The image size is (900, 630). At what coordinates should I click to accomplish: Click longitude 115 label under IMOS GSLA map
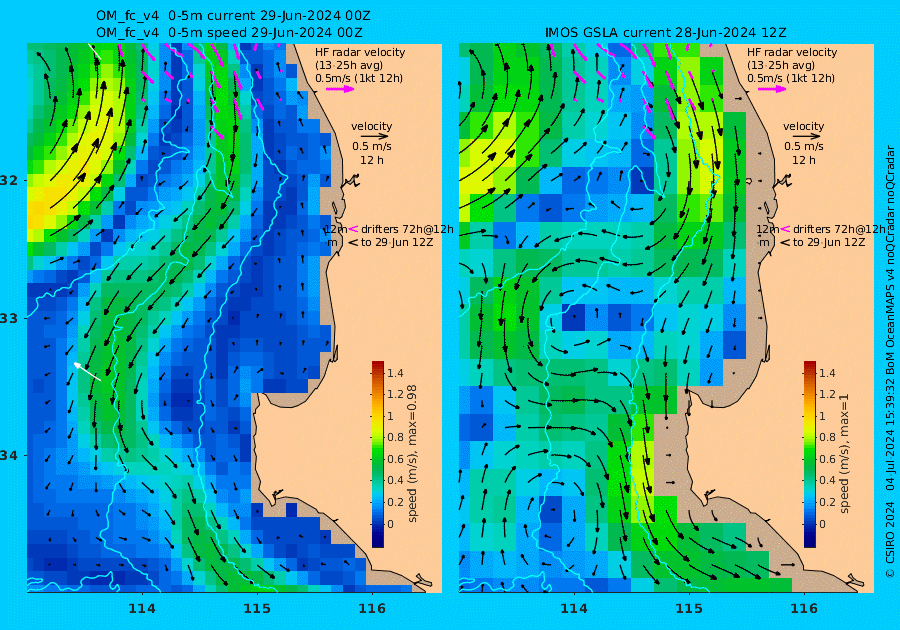[x=689, y=609]
